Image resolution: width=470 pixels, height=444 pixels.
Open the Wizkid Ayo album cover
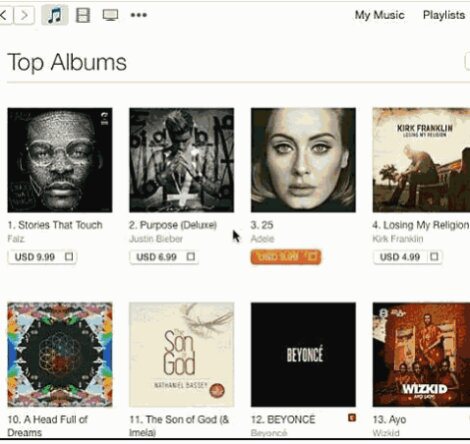pos(421,355)
